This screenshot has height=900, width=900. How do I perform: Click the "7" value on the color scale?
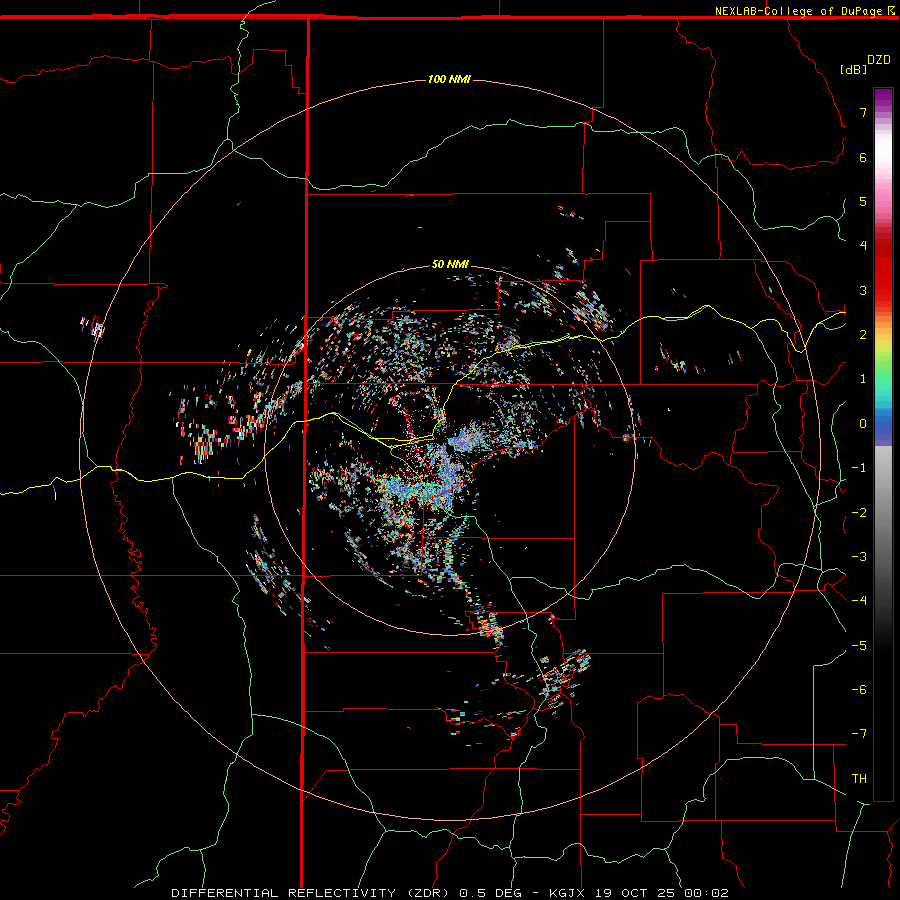coord(863,112)
